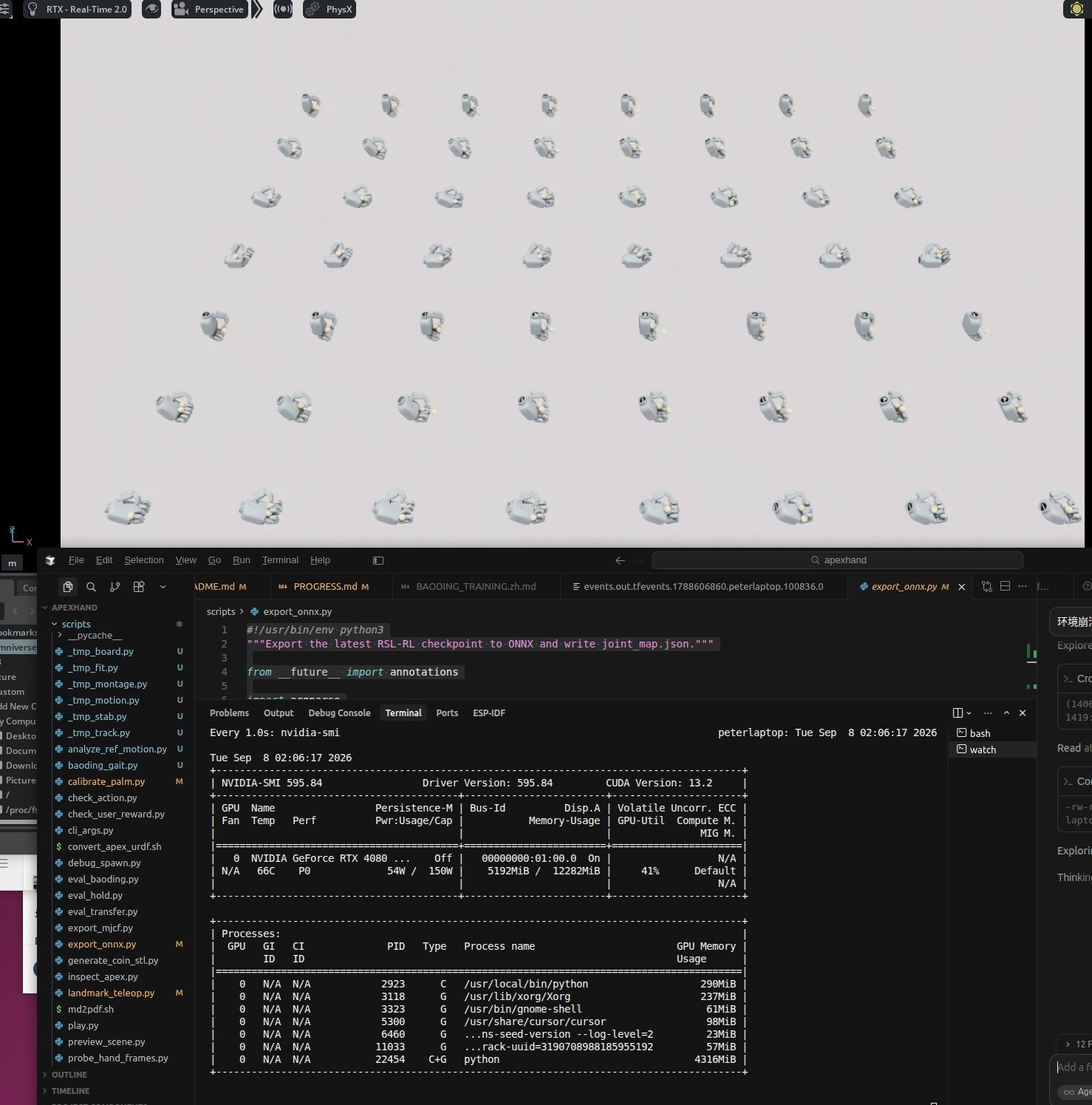Open the PhysX settings button

coord(330,10)
